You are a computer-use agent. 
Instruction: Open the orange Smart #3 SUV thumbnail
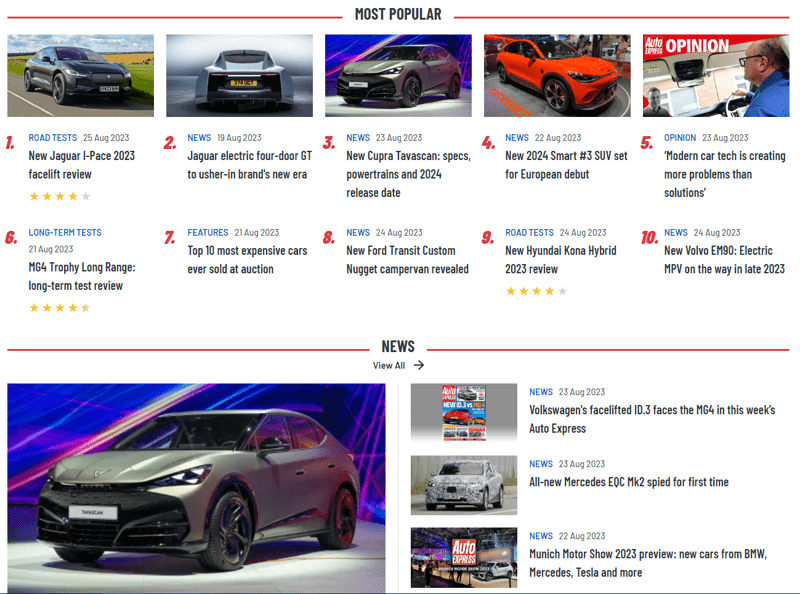pyautogui.click(x=557, y=76)
